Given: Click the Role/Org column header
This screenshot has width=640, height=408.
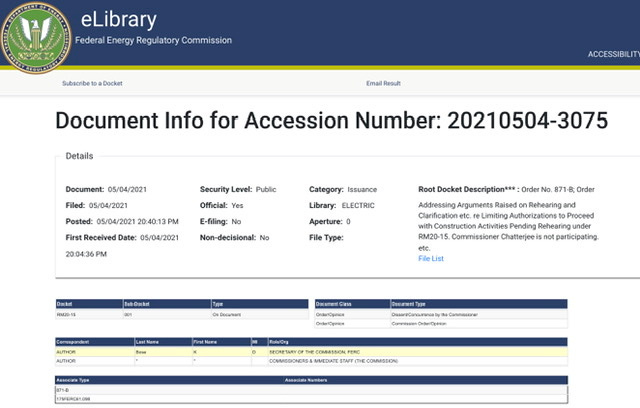Looking at the screenshot, I should click(418, 342).
